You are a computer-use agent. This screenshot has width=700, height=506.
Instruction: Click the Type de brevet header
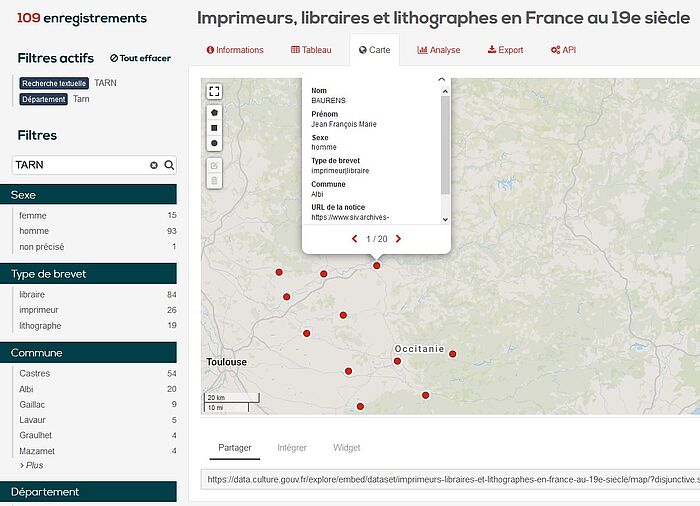click(x=88, y=274)
